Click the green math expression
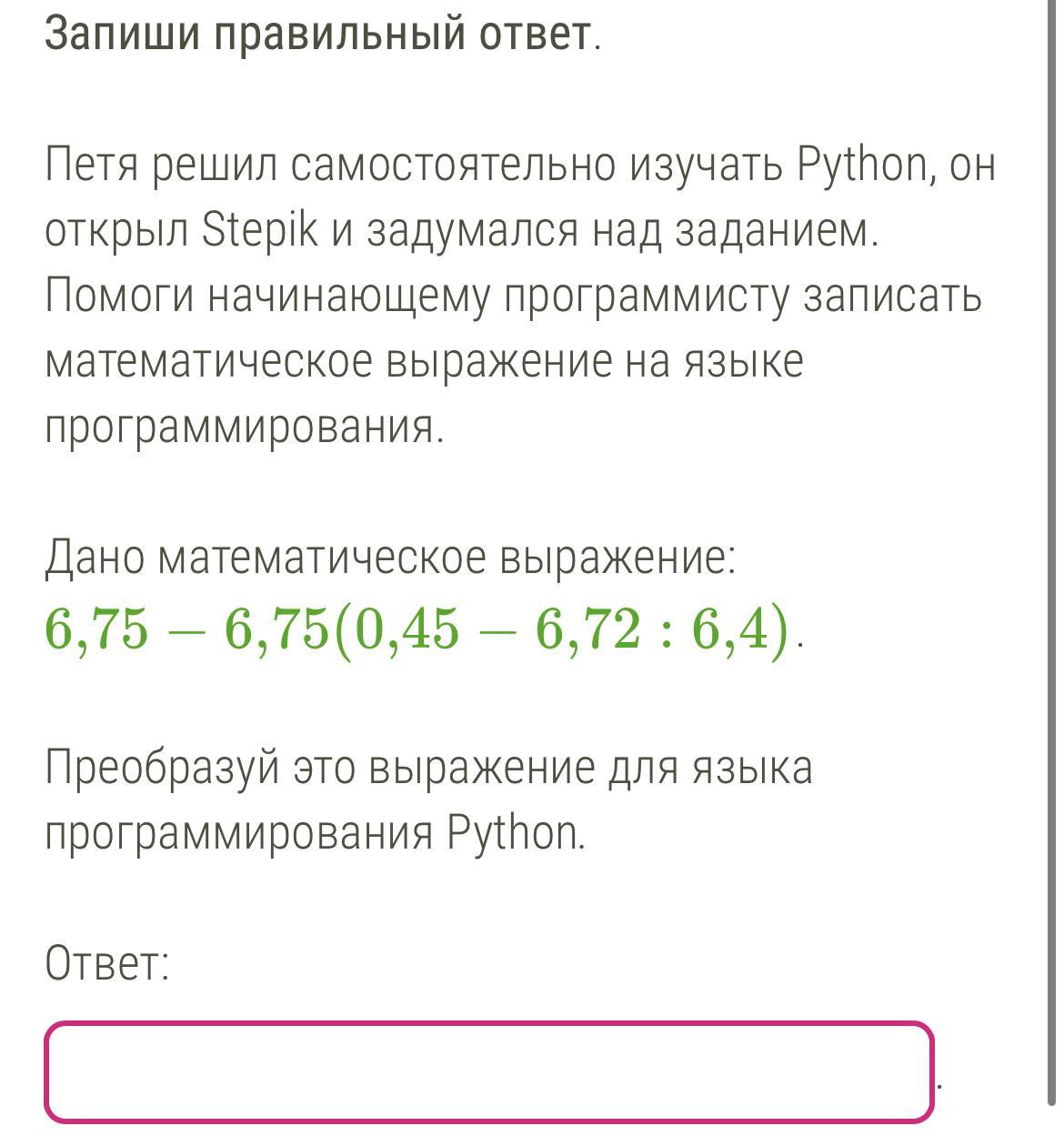Image resolution: width=1064 pixels, height=1146 pixels. click(417, 629)
